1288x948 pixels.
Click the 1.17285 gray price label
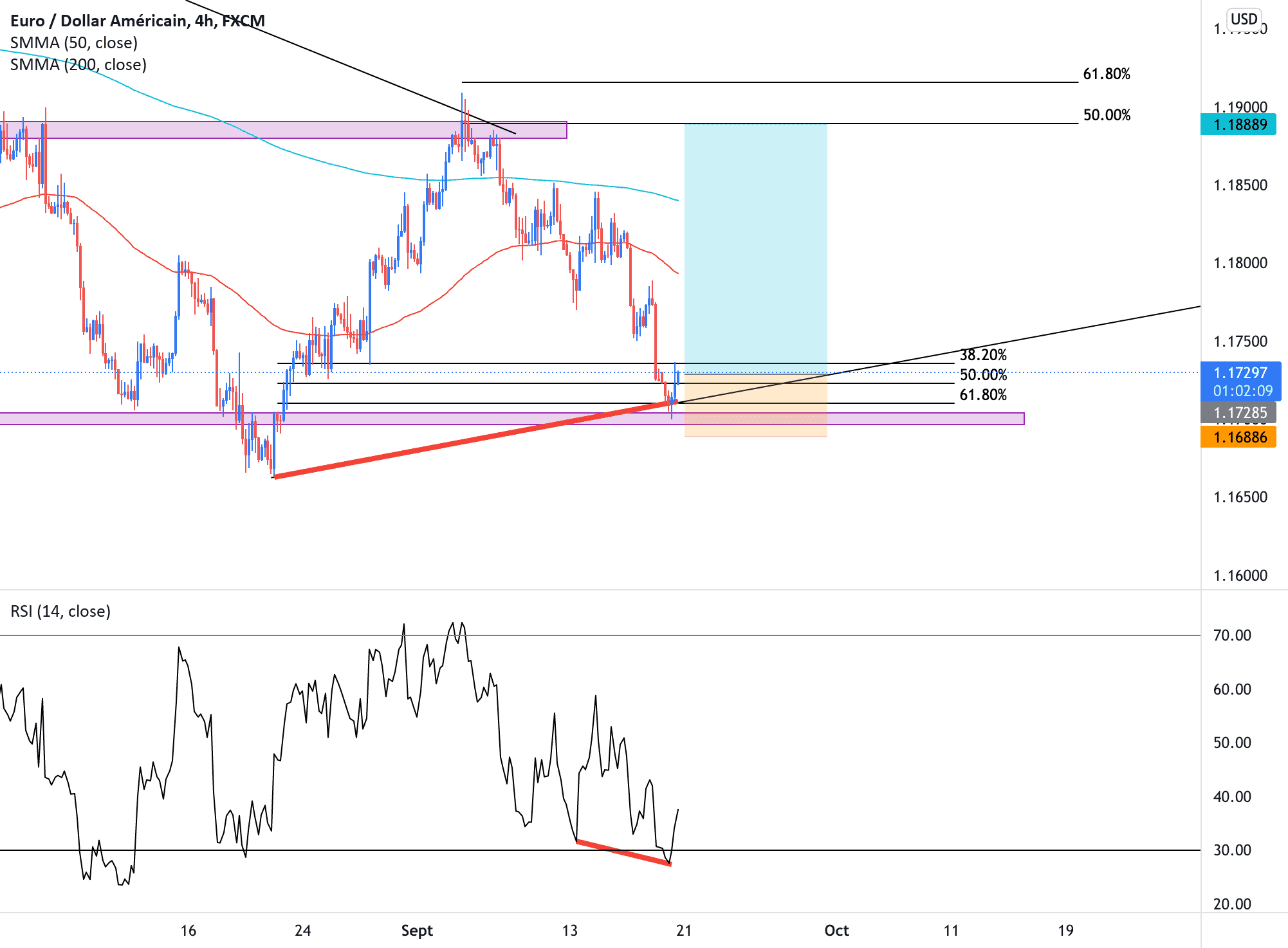click(1238, 413)
